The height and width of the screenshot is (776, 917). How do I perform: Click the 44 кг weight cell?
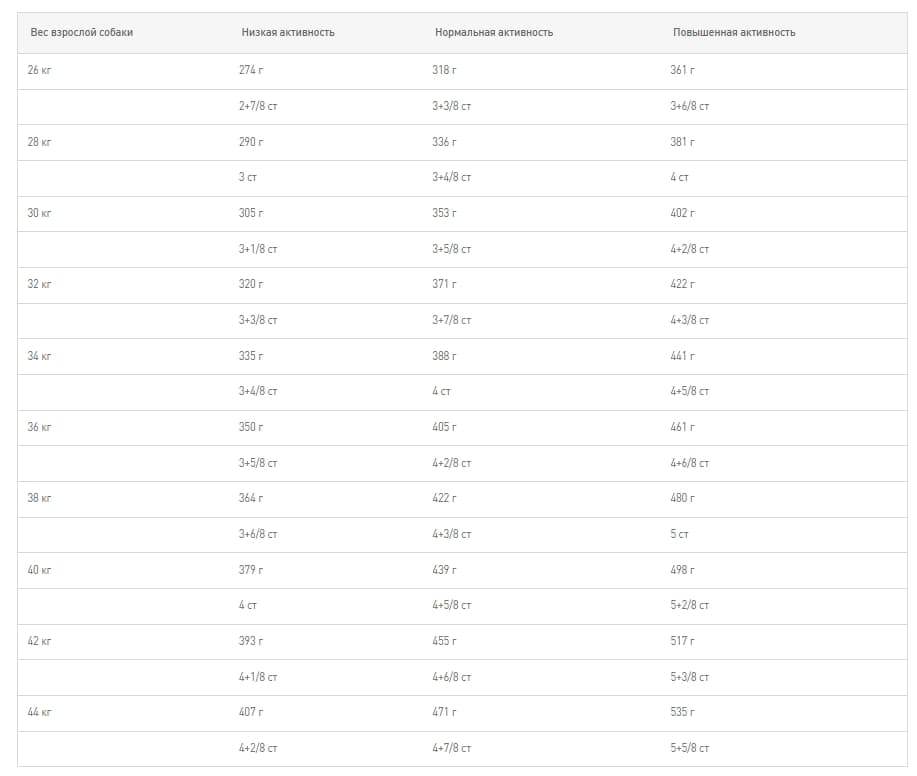click(x=40, y=712)
